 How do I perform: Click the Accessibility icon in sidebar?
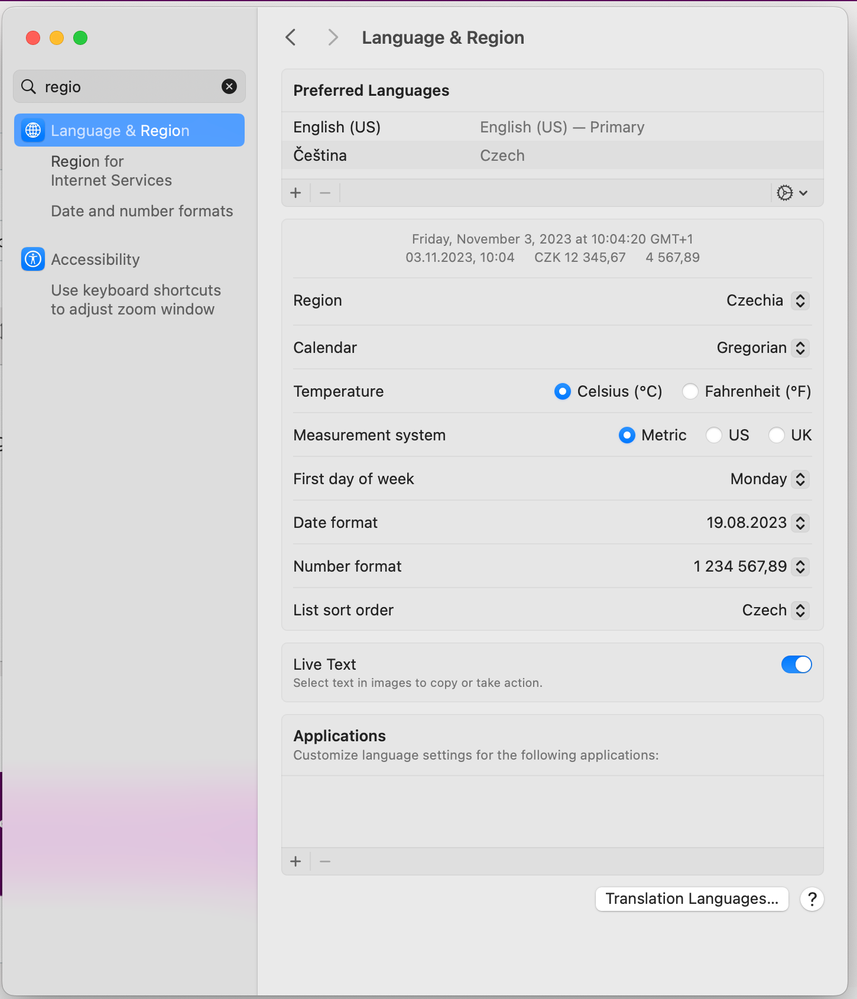point(32,259)
